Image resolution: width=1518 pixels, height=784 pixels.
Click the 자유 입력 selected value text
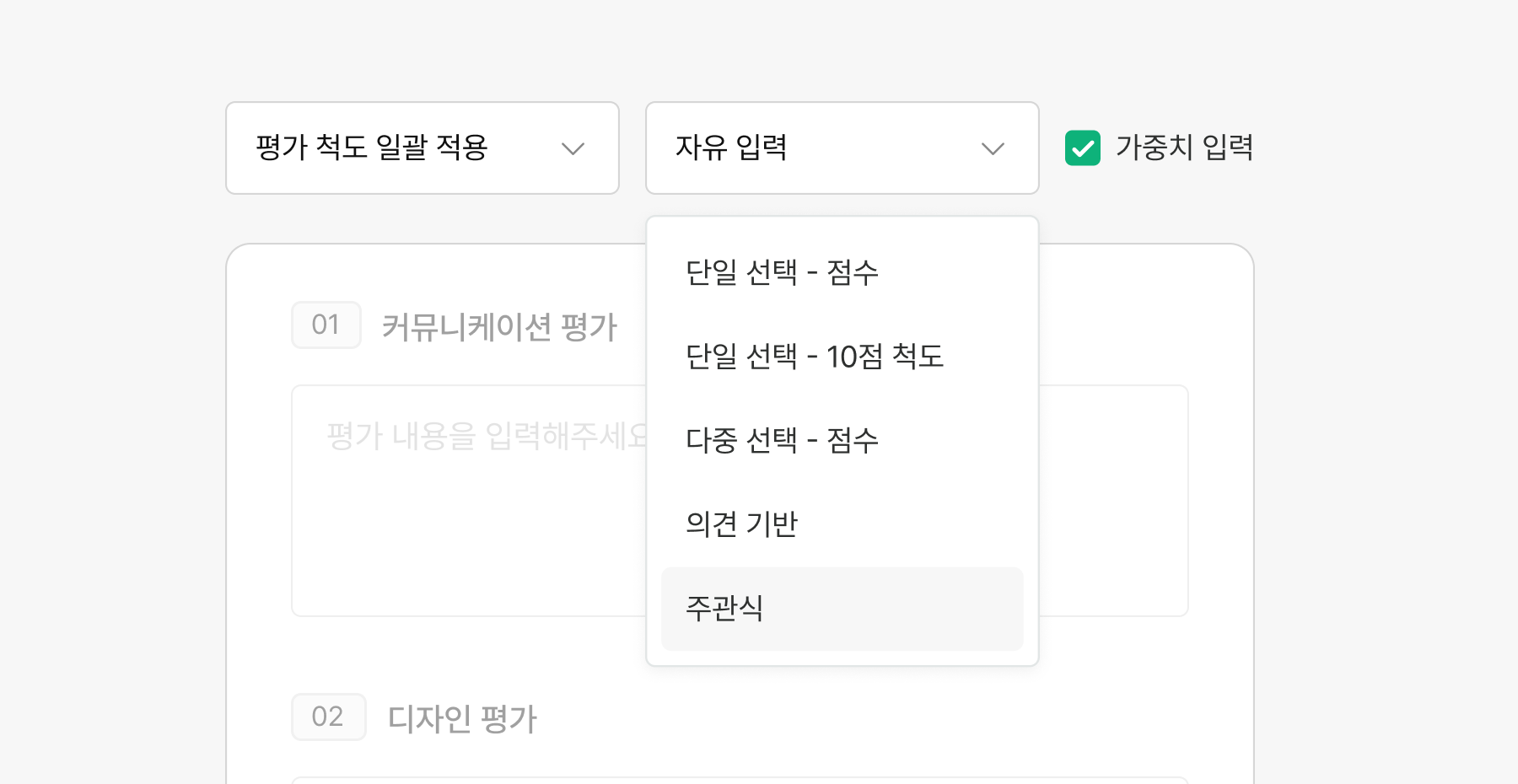tap(731, 148)
